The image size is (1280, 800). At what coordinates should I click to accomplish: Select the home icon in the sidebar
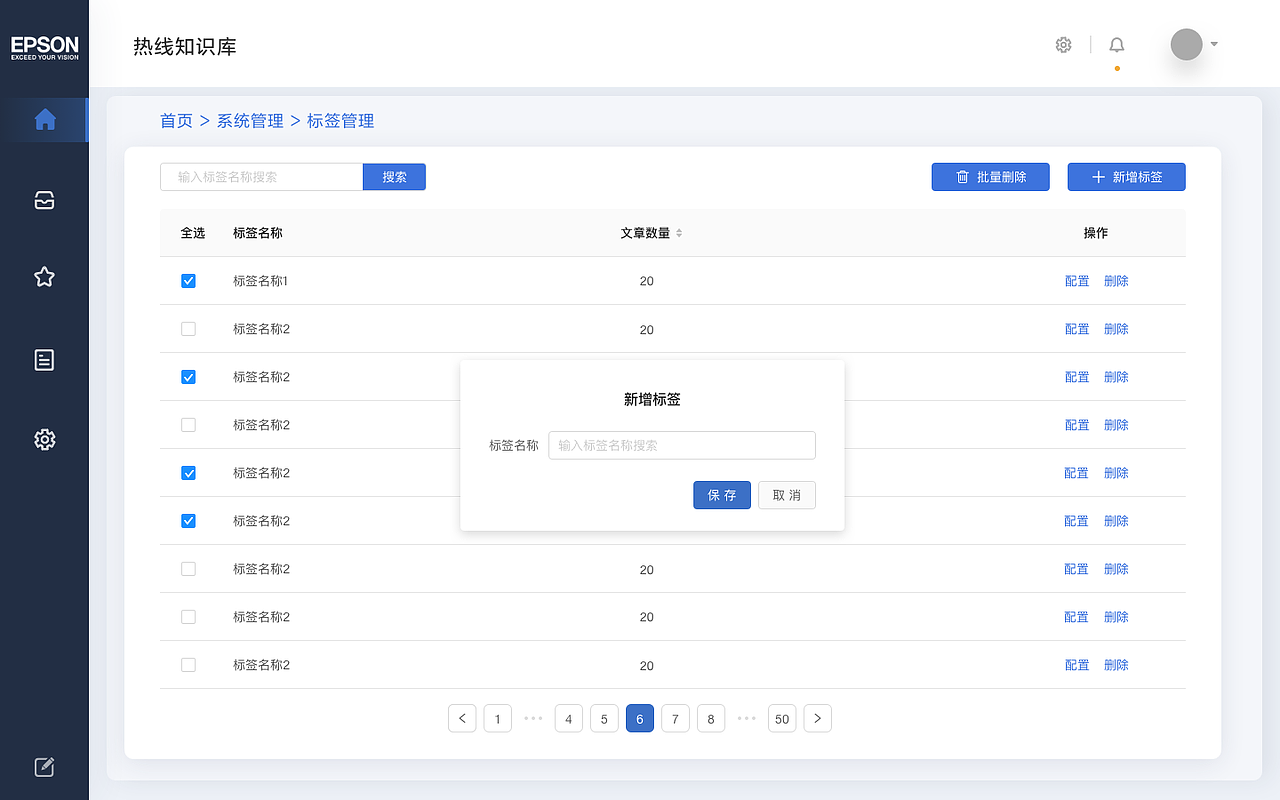coord(44,119)
